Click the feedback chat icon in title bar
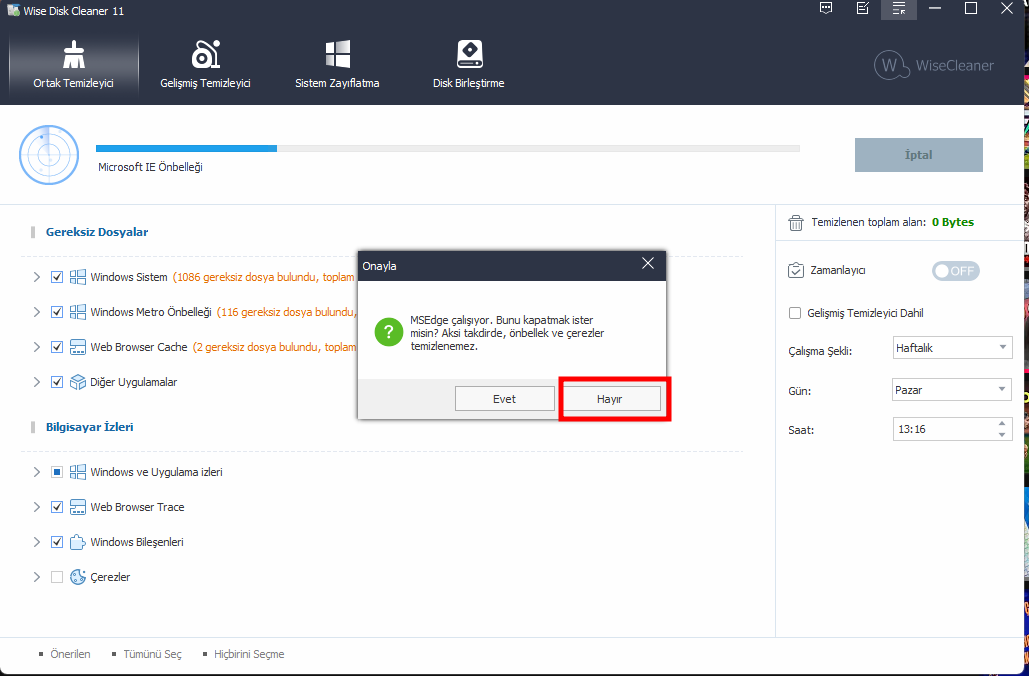The image size is (1029, 676). pos(826,9)
